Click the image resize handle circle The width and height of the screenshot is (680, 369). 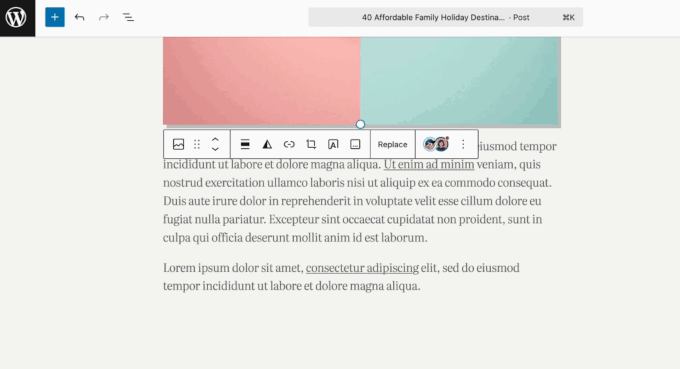tap(360, 124)
